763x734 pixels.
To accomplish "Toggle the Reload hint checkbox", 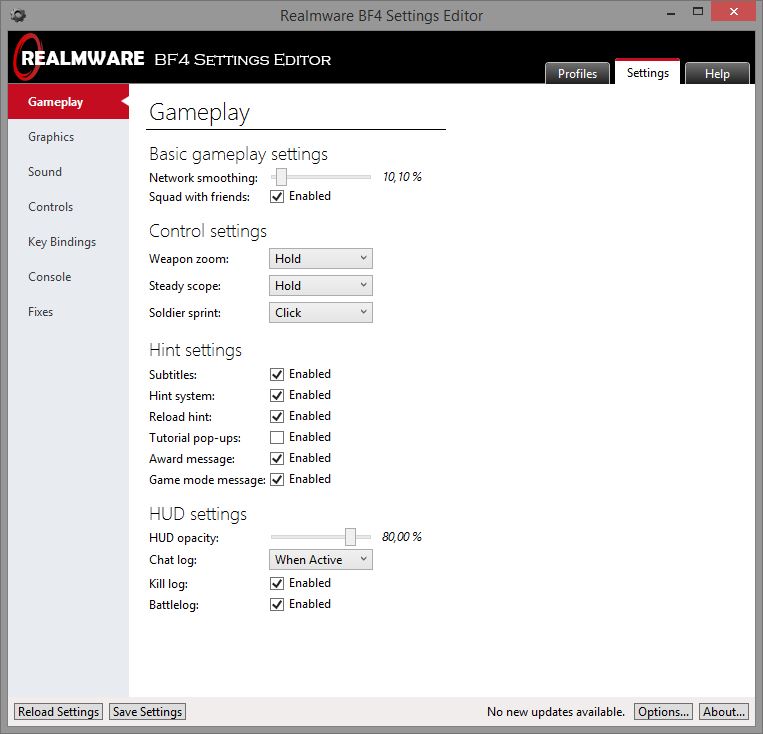I will (x=277, y=416).
